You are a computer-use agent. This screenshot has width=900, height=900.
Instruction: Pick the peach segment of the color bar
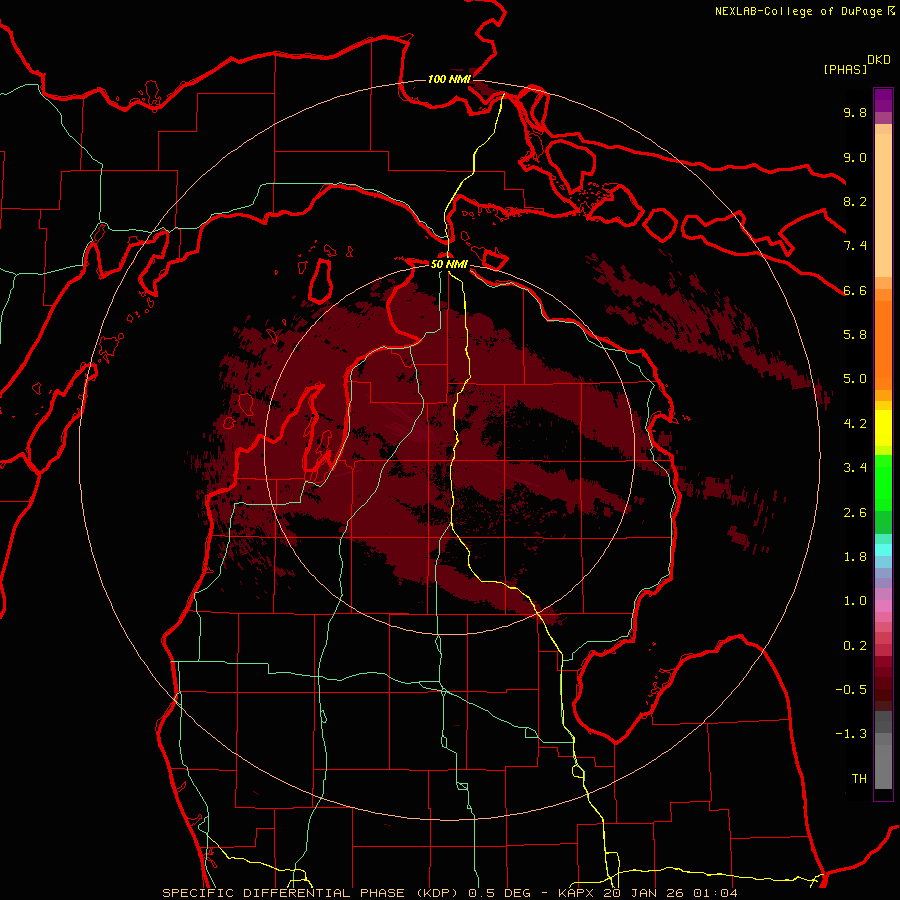click(x=883, y=204)
